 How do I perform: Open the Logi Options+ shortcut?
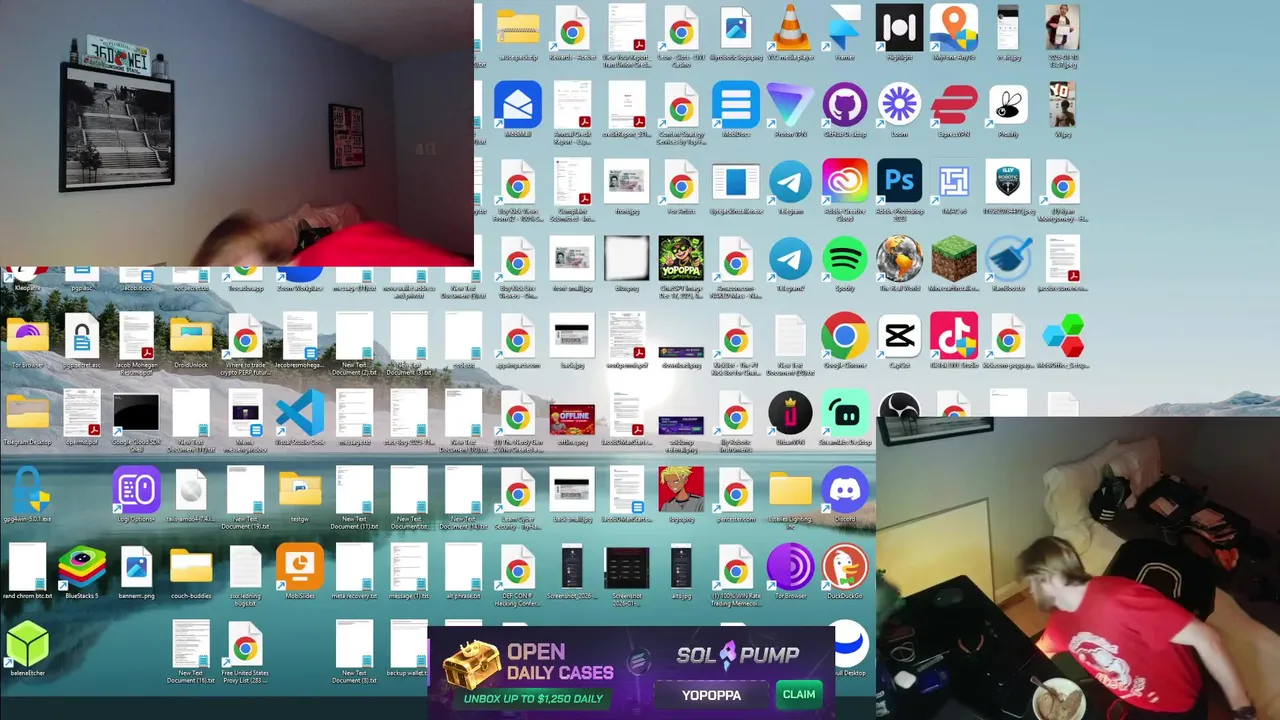point(136,491)
